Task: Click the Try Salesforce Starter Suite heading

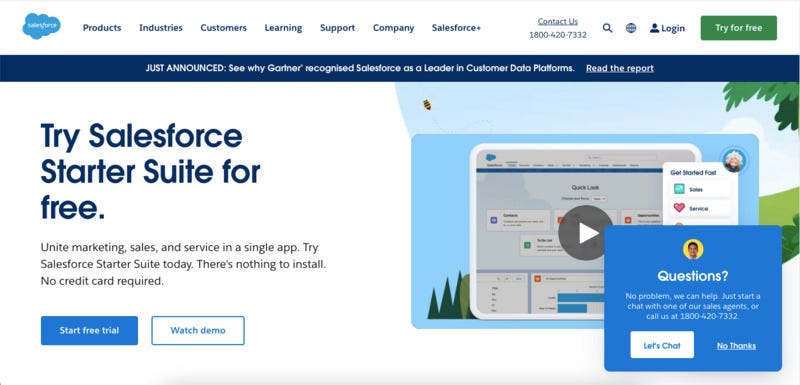Action: pos(151,171)
